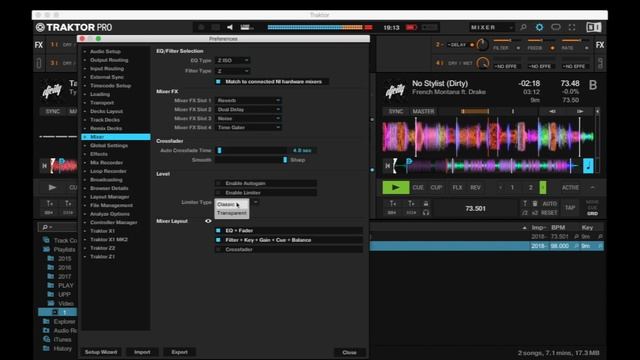Click the left FX panel label

39,45
